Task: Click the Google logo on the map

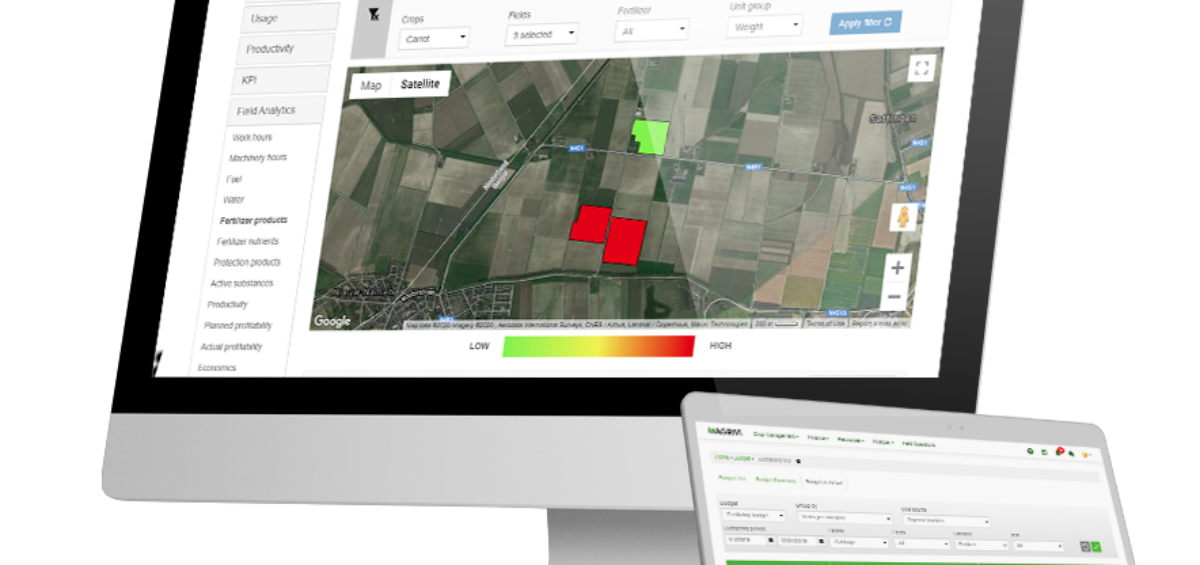Action: tap(332, 321)
